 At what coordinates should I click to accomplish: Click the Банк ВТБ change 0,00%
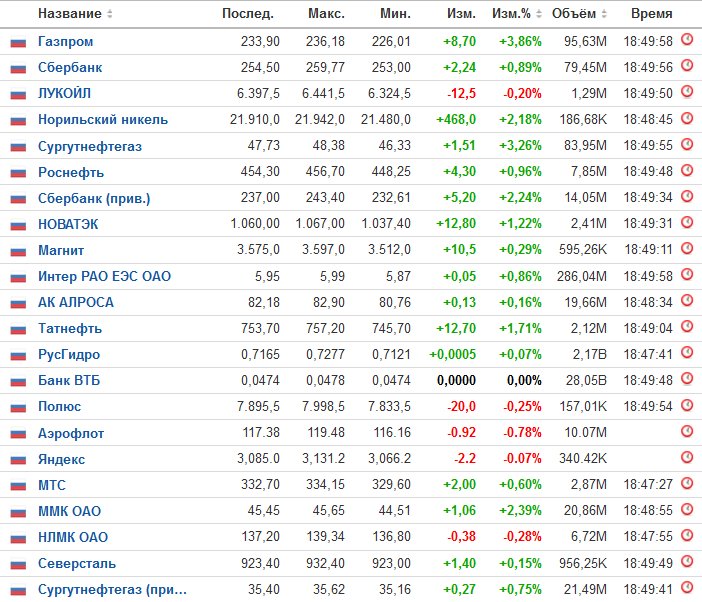tap(524, 380)
